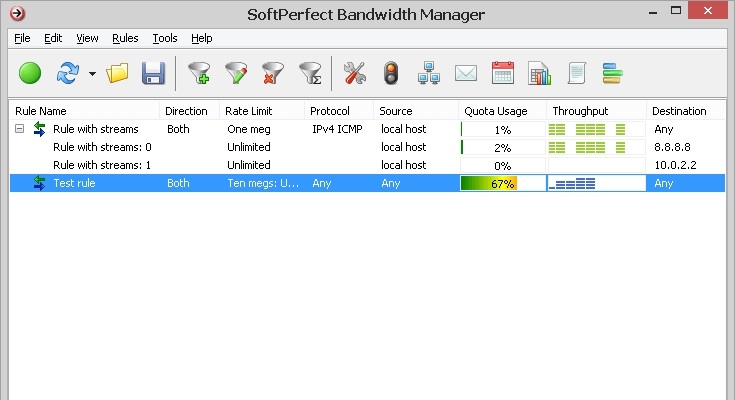Screen dimensions: 735x400
Task: Click the blue refresh arrows icon
Action: [68, 74]
